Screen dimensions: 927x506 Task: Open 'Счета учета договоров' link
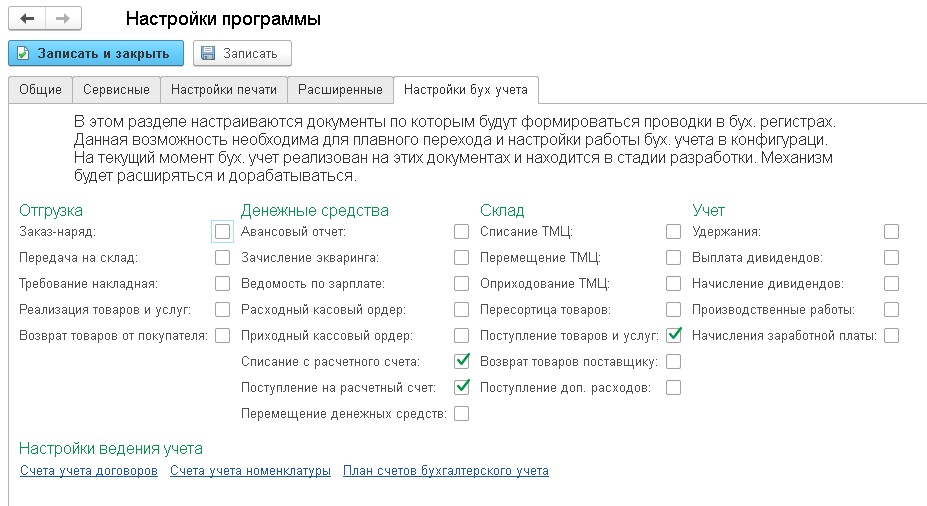(x=89, y=471)
